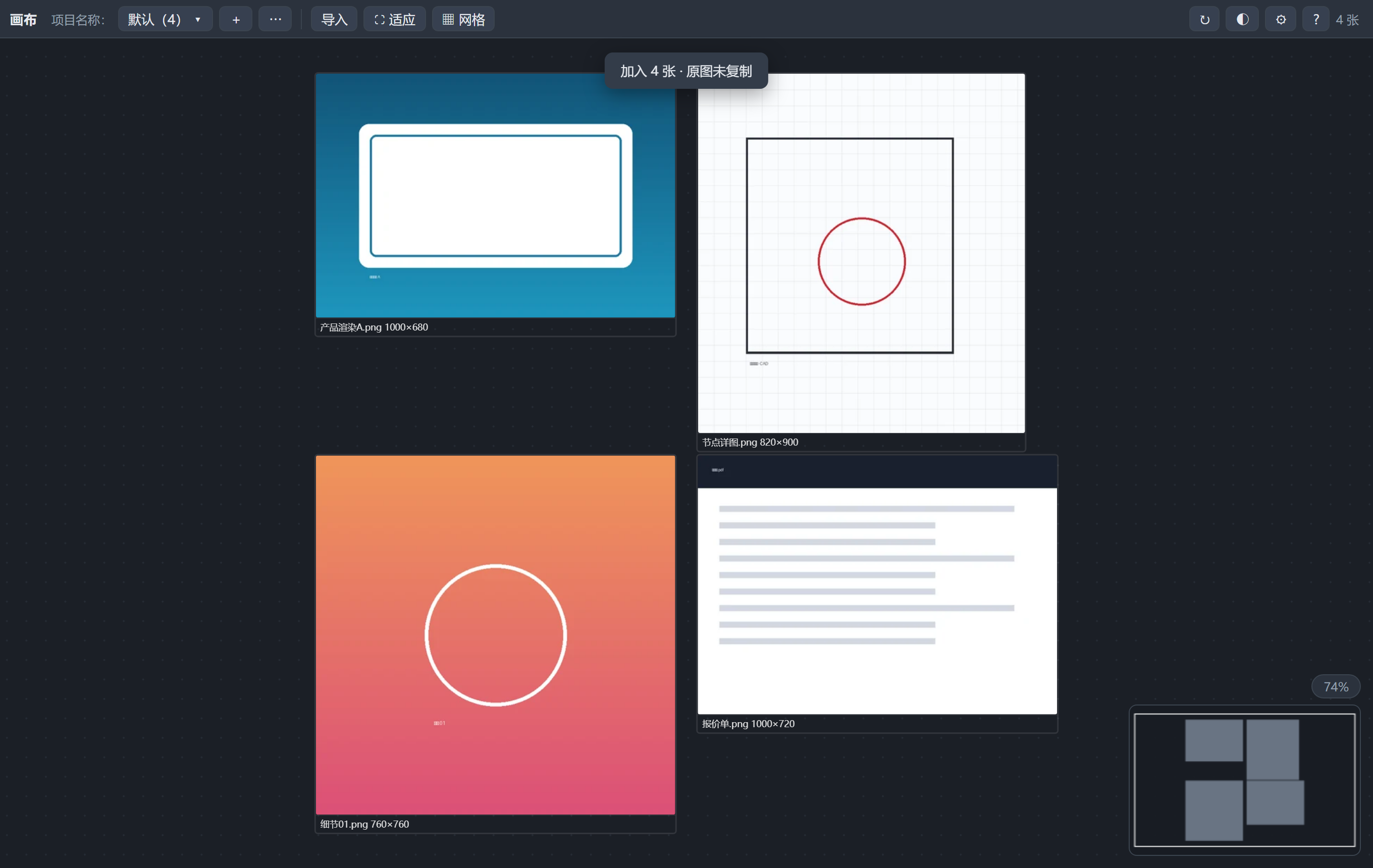Select the 细节01.png image
This screenshot has width=1373, height=868.
pyautogui.click(x=496, y=635)
